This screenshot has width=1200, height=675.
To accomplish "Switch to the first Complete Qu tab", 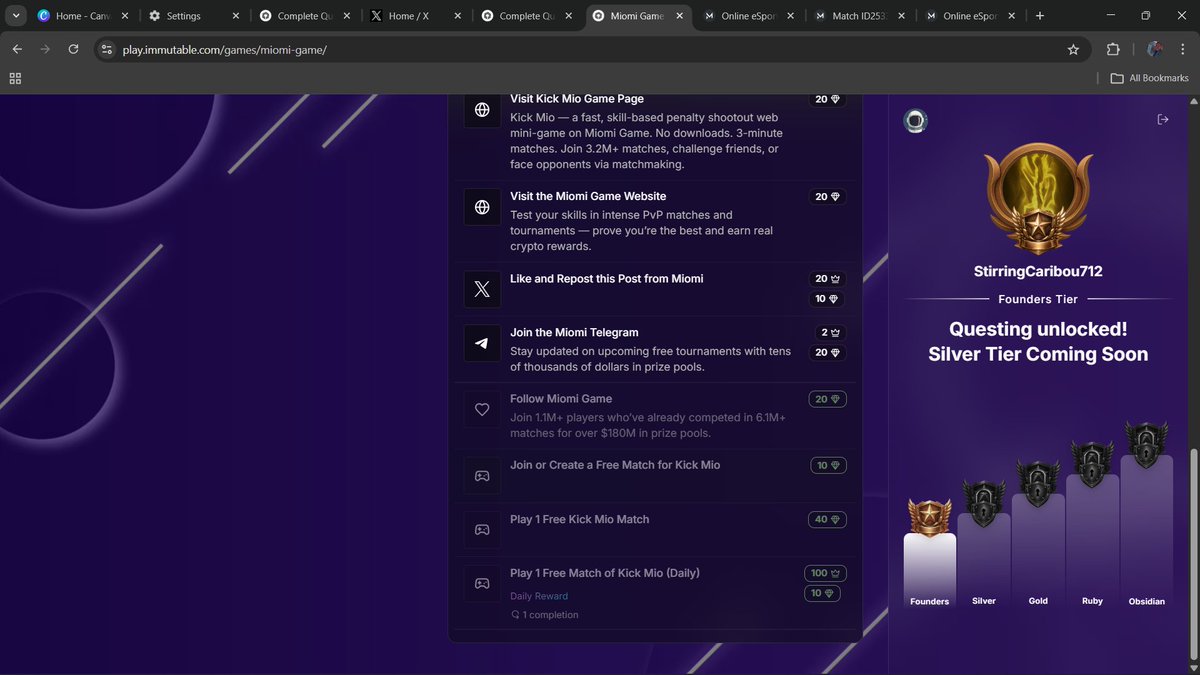I will point(303,16).
